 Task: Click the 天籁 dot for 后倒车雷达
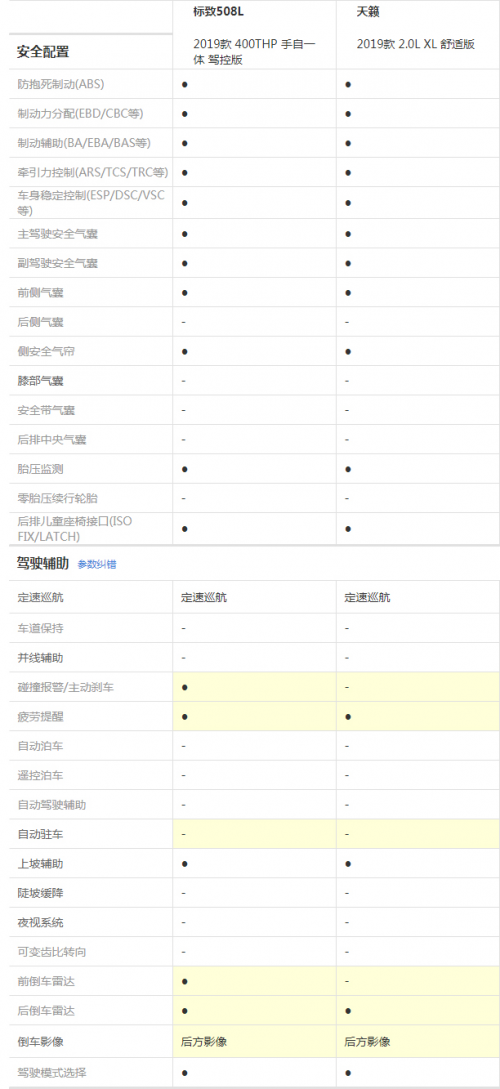[x=348, y=1011]
